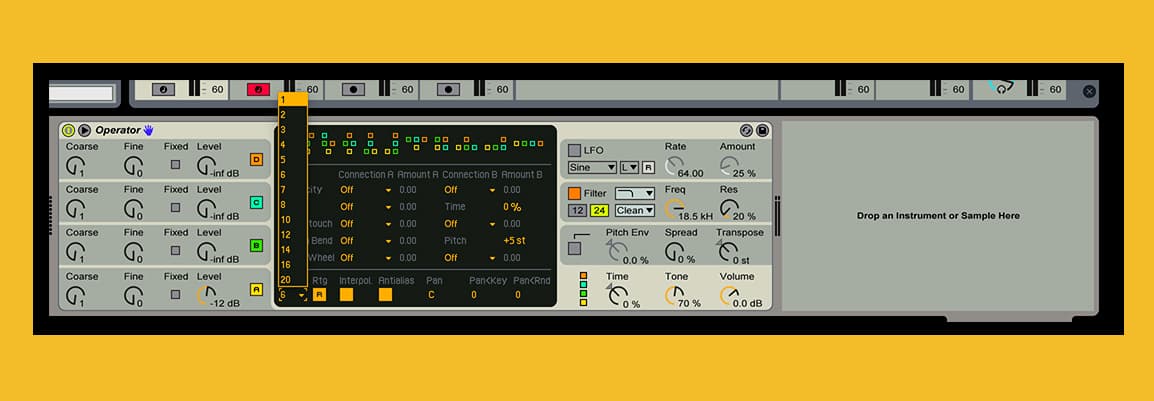Click the Tone knob at 70 %
1154x401 pixels.
(674, 294)
